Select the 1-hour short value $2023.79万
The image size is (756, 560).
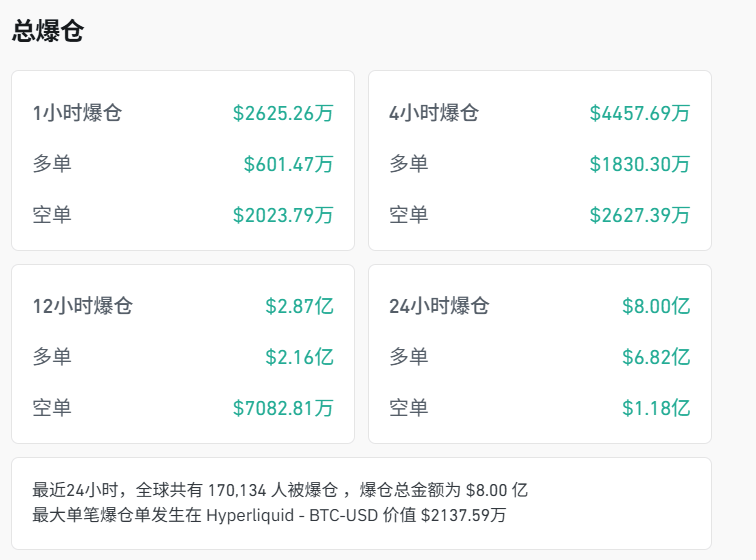coord(283,215)
